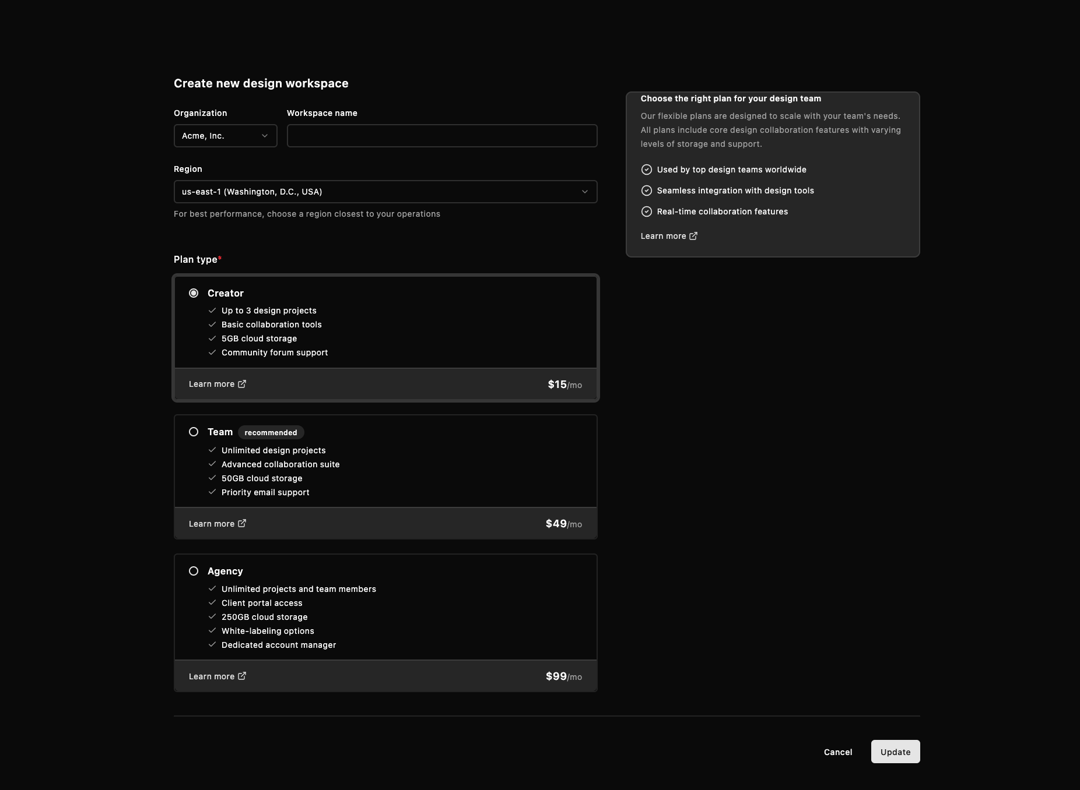Image resolution: width=1080 pixels, height=790 pixels.
Task: Click checkmark icon next to 'Community forum support'
Action: [x=212, y=352]
